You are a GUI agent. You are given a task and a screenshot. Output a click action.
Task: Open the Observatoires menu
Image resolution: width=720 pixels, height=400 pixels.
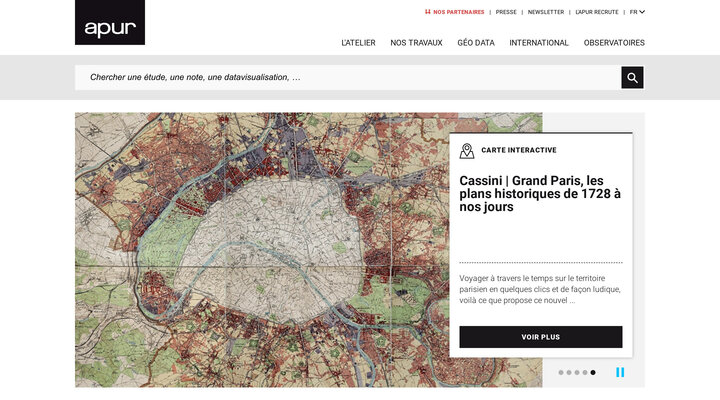[x=614, y=43]
